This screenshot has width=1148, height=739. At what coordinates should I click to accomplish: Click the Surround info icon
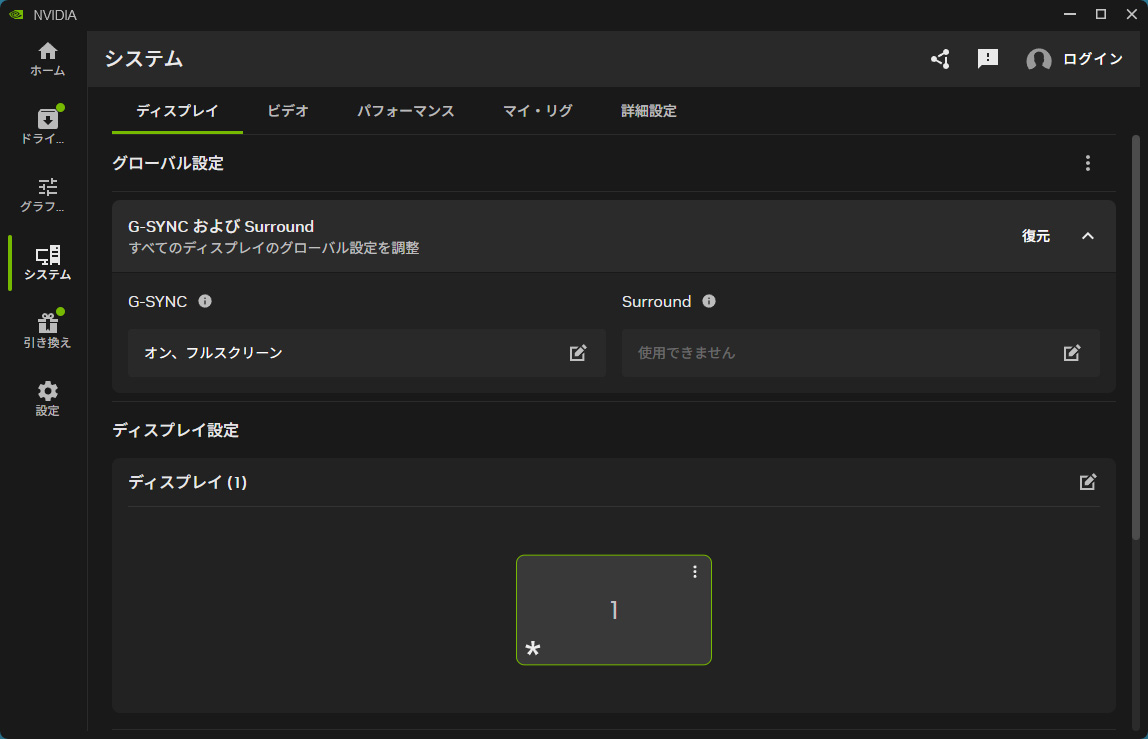point(709,301)
